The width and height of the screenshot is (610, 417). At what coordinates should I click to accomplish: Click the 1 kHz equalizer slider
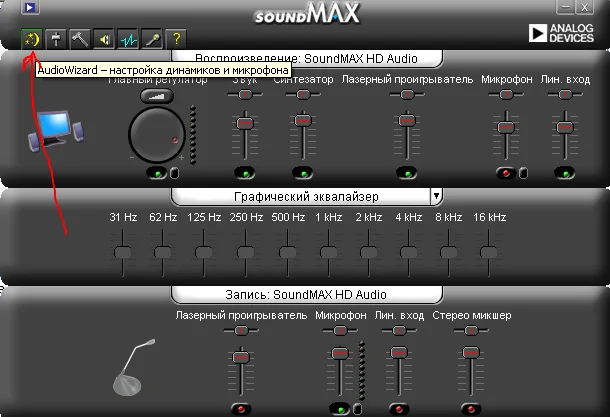pos(328,252)
